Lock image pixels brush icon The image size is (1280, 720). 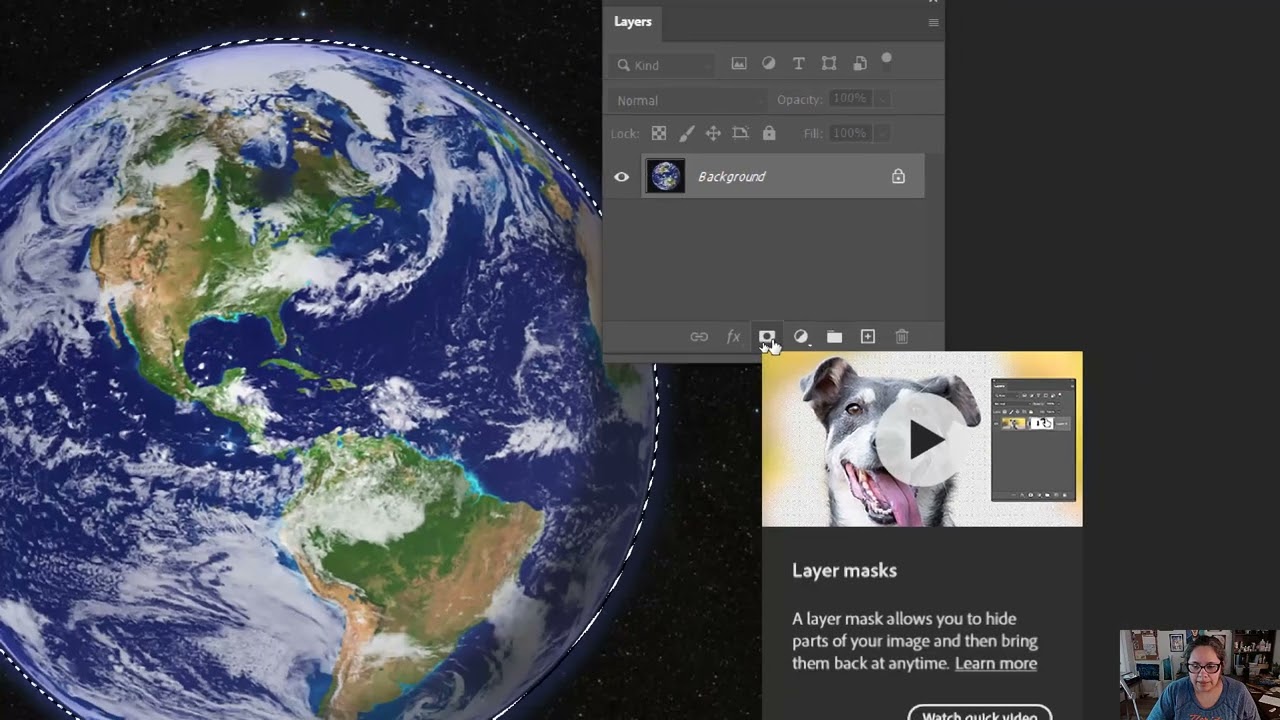tap(686, 133)
